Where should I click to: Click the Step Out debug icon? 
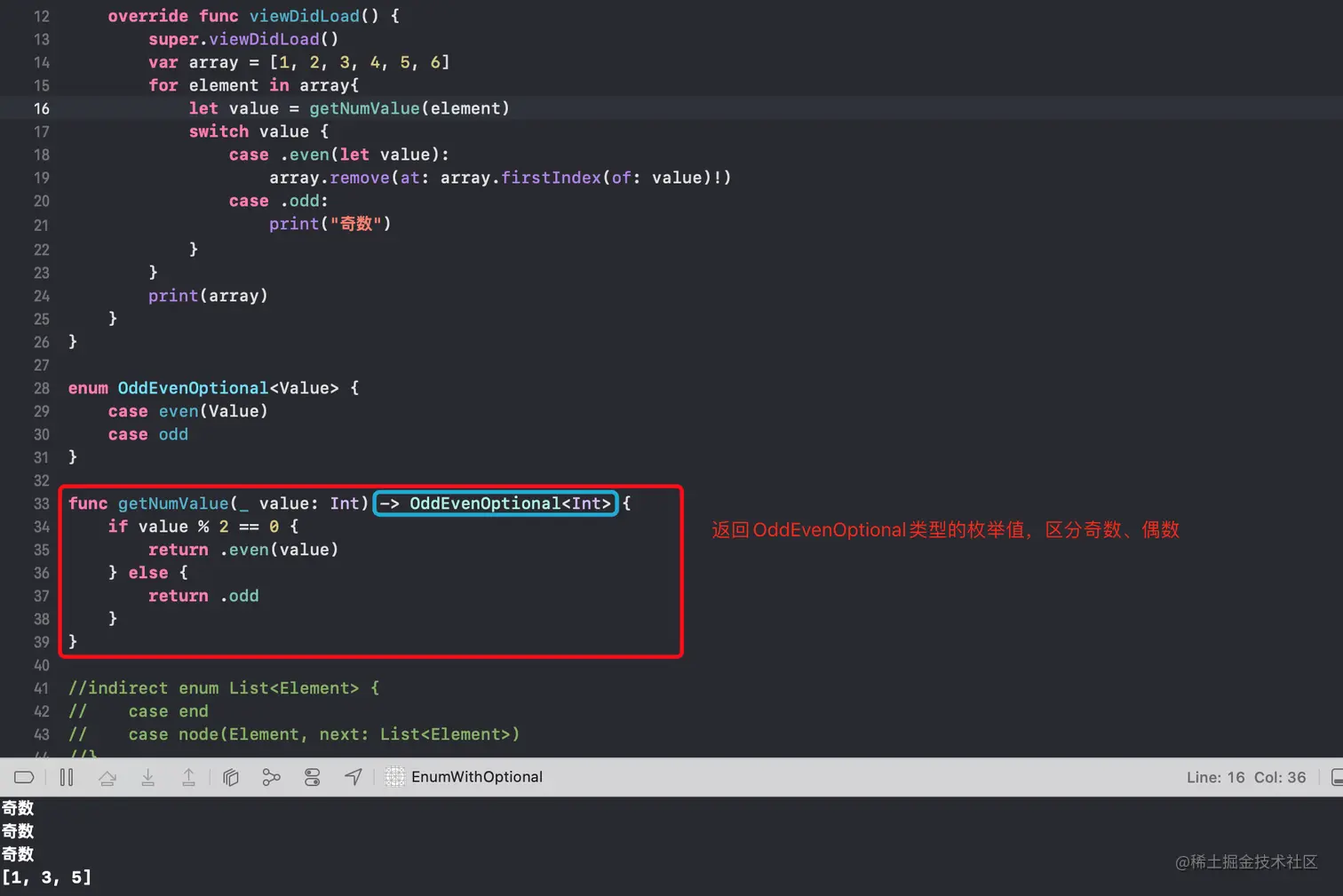click(x=189, y=777)
